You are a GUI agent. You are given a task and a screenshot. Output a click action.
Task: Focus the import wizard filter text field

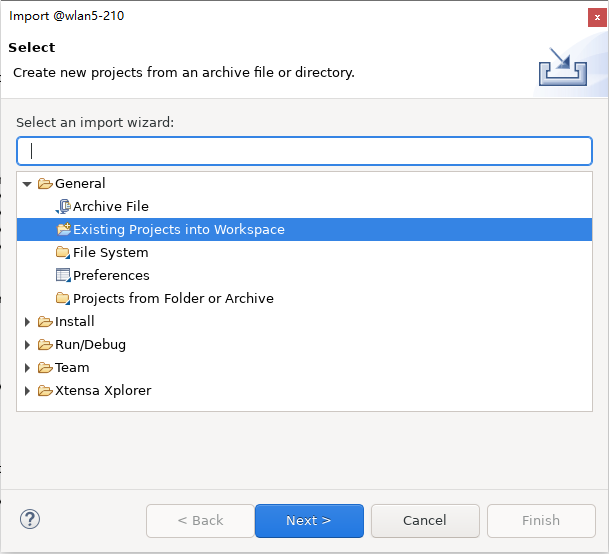[304, 151]
